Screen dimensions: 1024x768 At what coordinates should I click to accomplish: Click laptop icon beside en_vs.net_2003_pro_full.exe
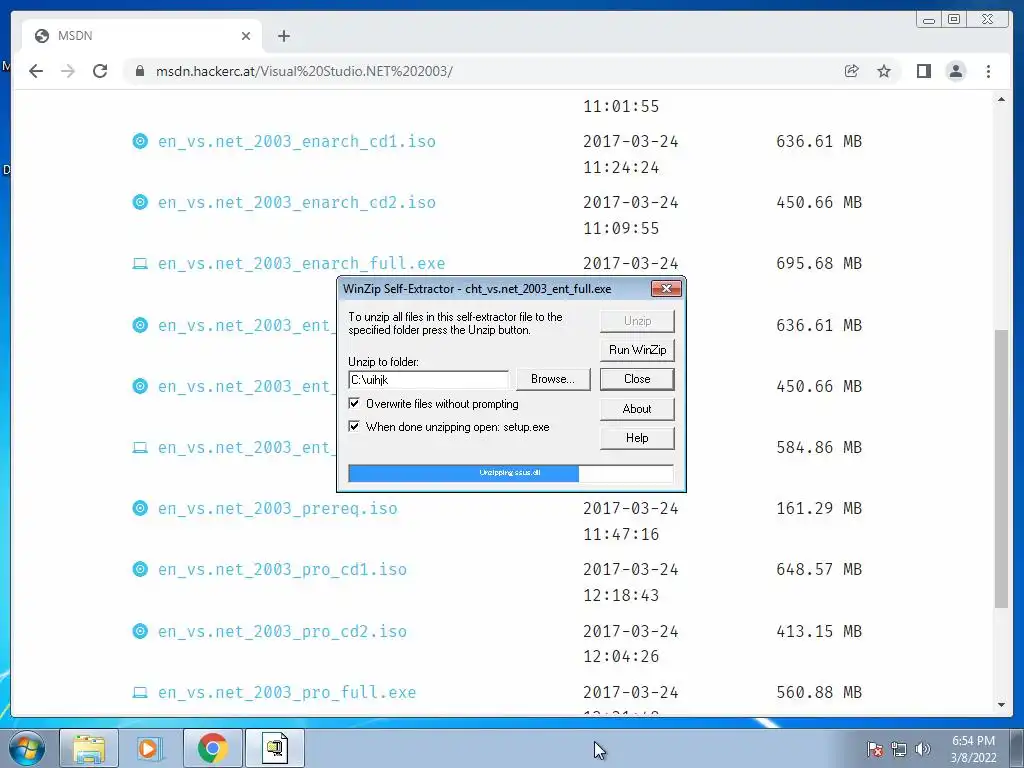coord(140,692)
